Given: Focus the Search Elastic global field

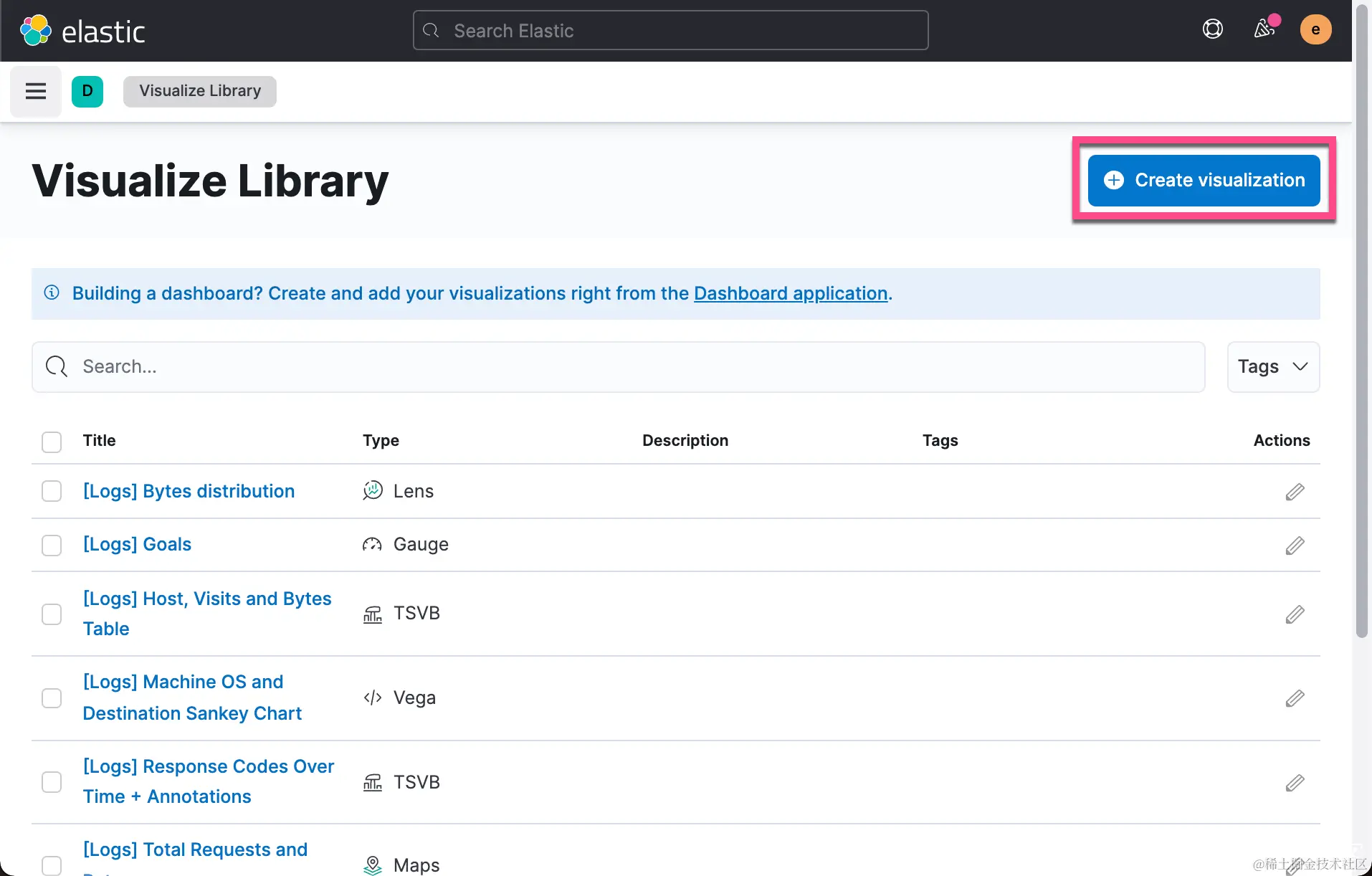Looking at the screenshot, I should [670, 30].
